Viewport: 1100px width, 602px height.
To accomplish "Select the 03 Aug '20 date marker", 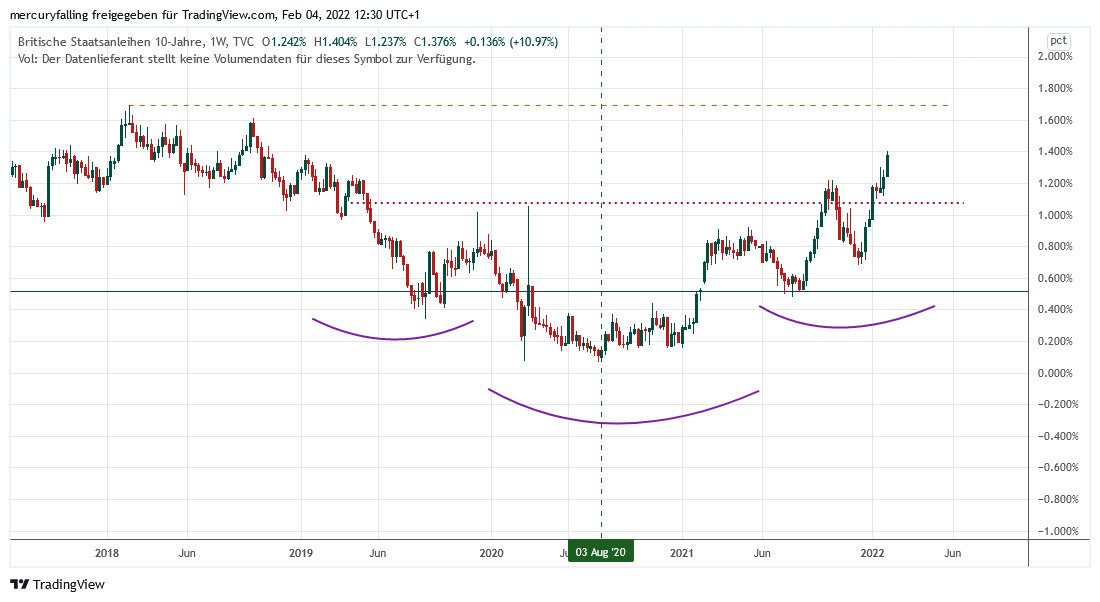I will tap(600, 552).
